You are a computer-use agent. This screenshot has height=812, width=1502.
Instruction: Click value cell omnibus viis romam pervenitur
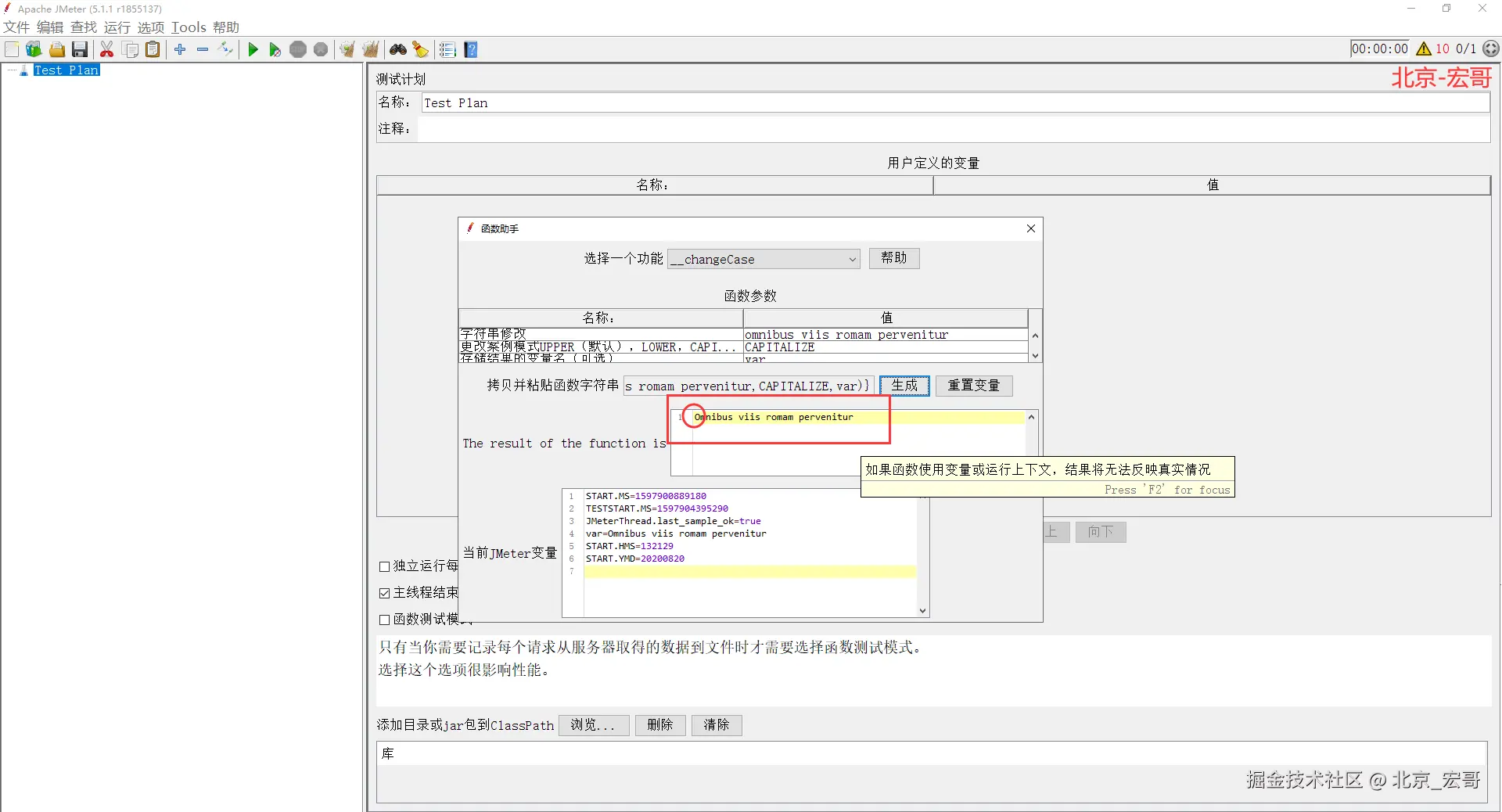886,335
